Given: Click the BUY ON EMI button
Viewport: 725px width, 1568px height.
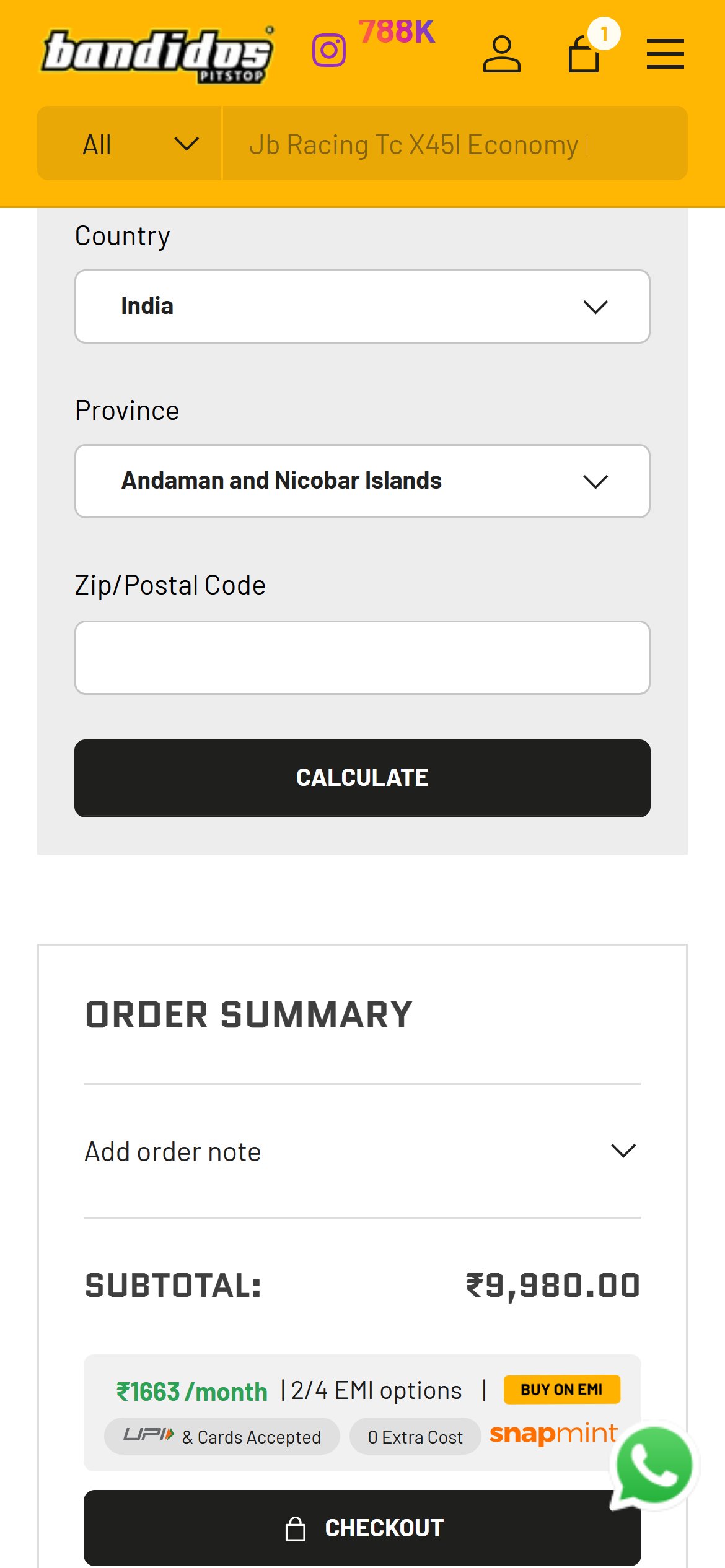Looking at the screenshot, I should tap(561, 1390).
